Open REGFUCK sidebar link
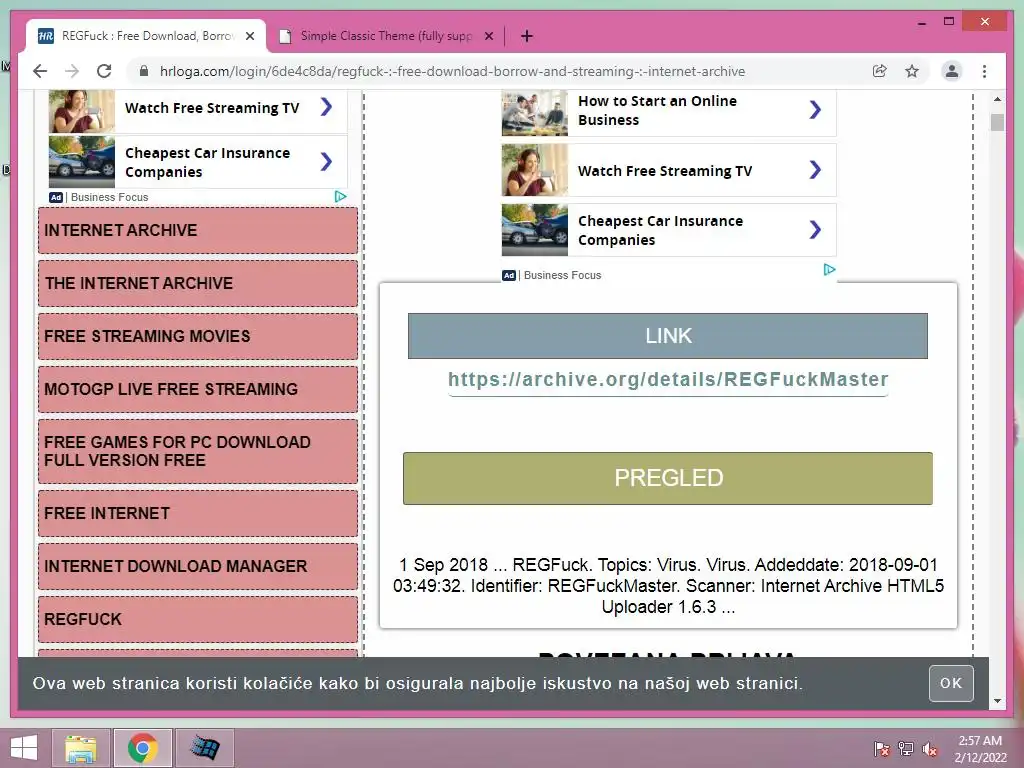1024x768 pixels. (198, 619)
